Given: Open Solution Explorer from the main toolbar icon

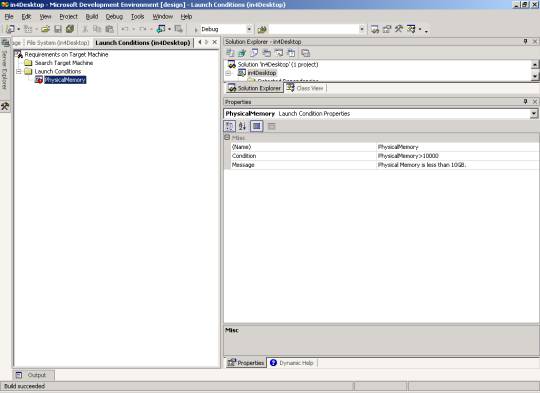Looking at the screenshot, I should pos(375,29).
